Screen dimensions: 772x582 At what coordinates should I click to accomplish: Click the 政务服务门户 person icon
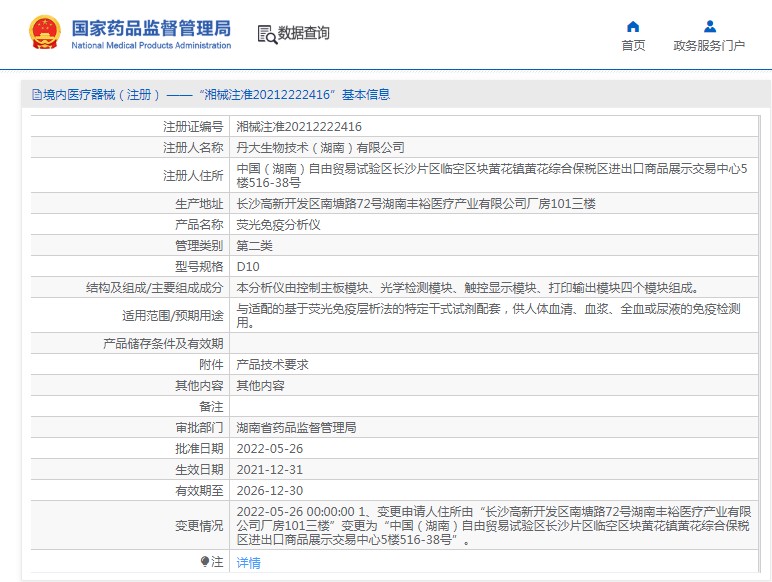coord(709,26)
